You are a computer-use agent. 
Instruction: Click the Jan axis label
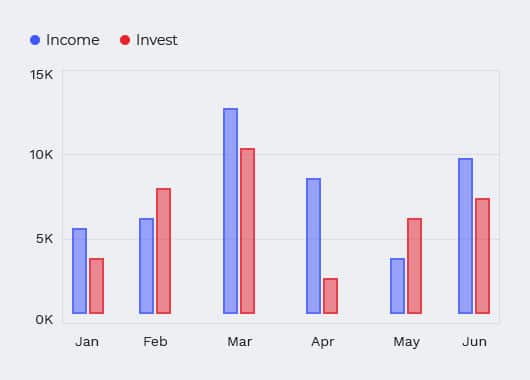click(87, 342)
